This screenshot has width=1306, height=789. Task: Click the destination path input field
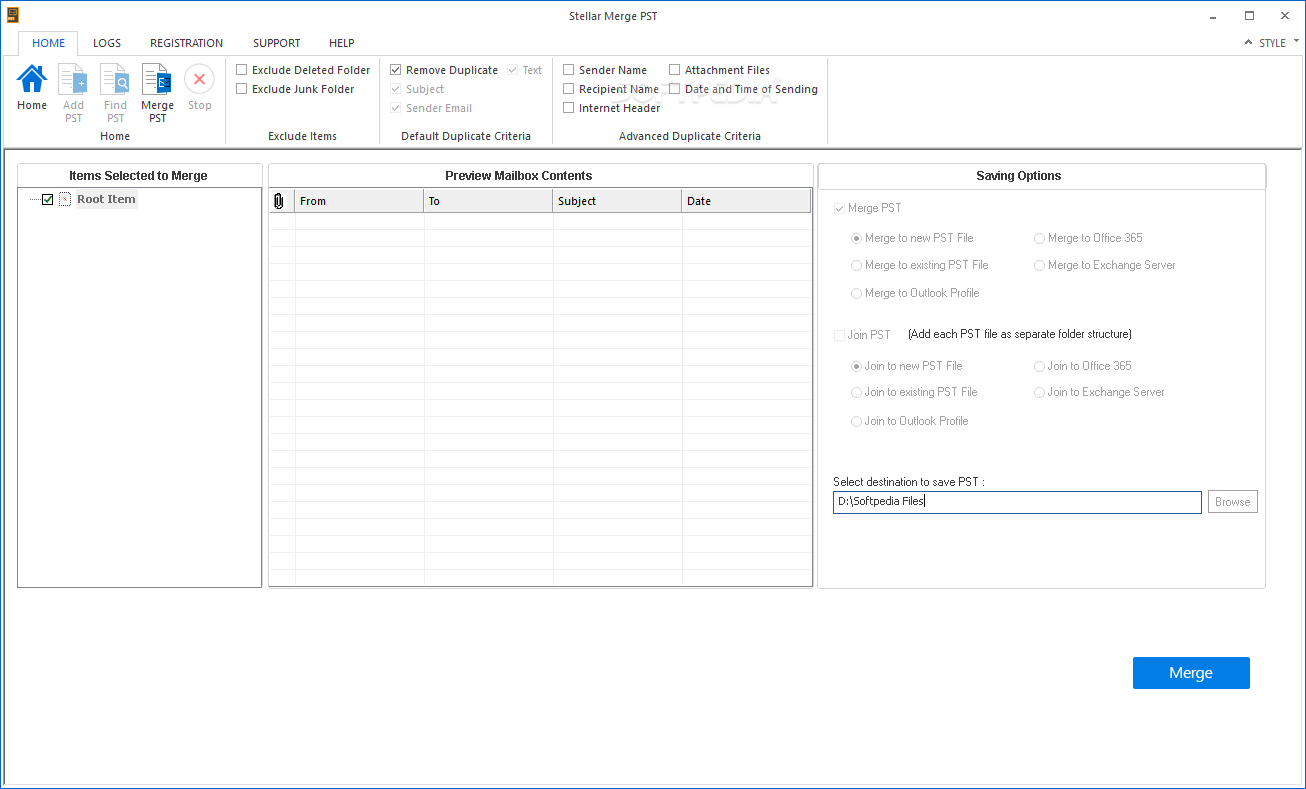(x=1017, y=502)
